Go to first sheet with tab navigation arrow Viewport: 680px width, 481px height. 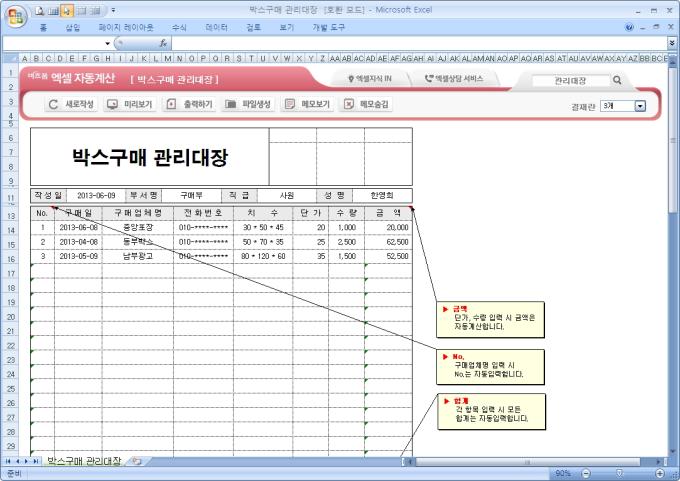point(8,461)
